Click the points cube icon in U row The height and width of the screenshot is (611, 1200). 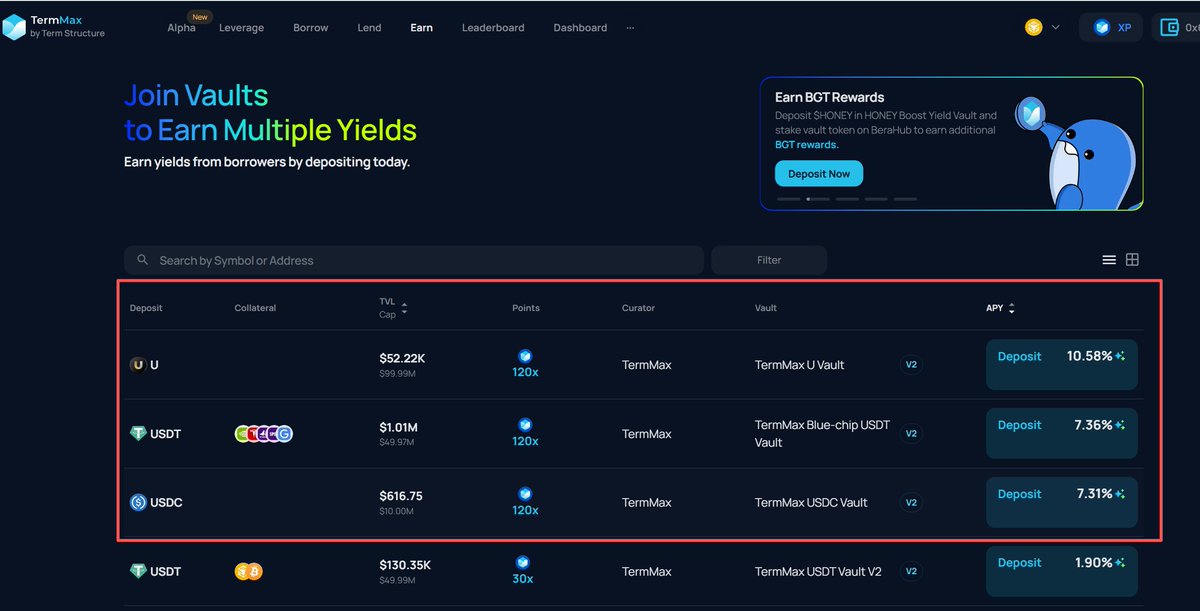pos(525,356)
